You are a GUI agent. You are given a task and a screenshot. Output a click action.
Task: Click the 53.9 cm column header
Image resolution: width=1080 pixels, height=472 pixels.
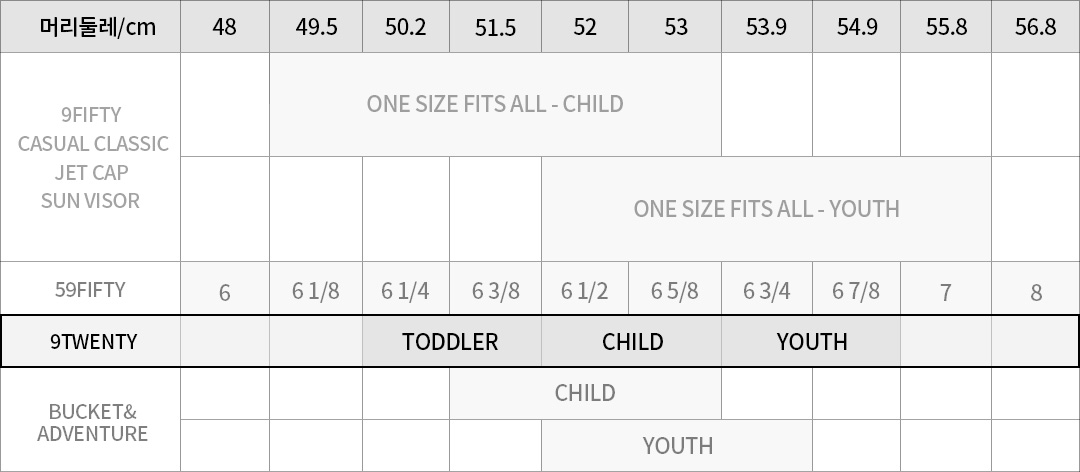click(766, 27)
